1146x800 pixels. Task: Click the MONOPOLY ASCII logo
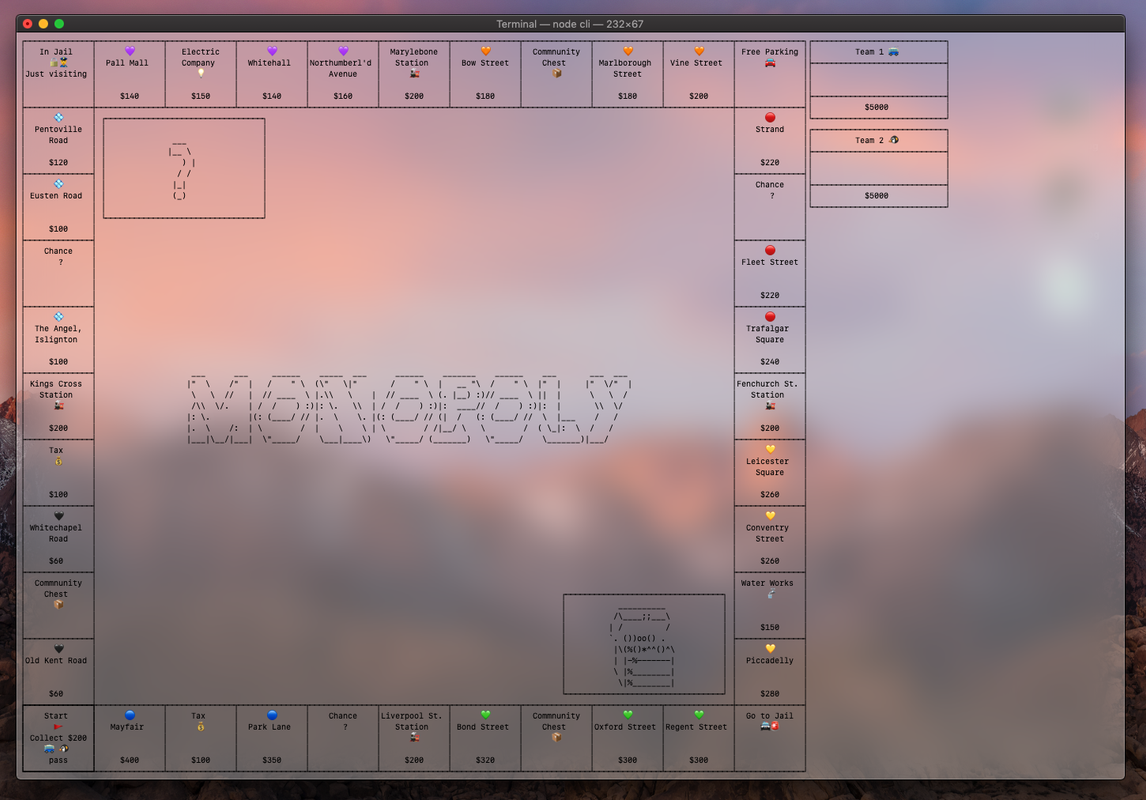point(409,409)
